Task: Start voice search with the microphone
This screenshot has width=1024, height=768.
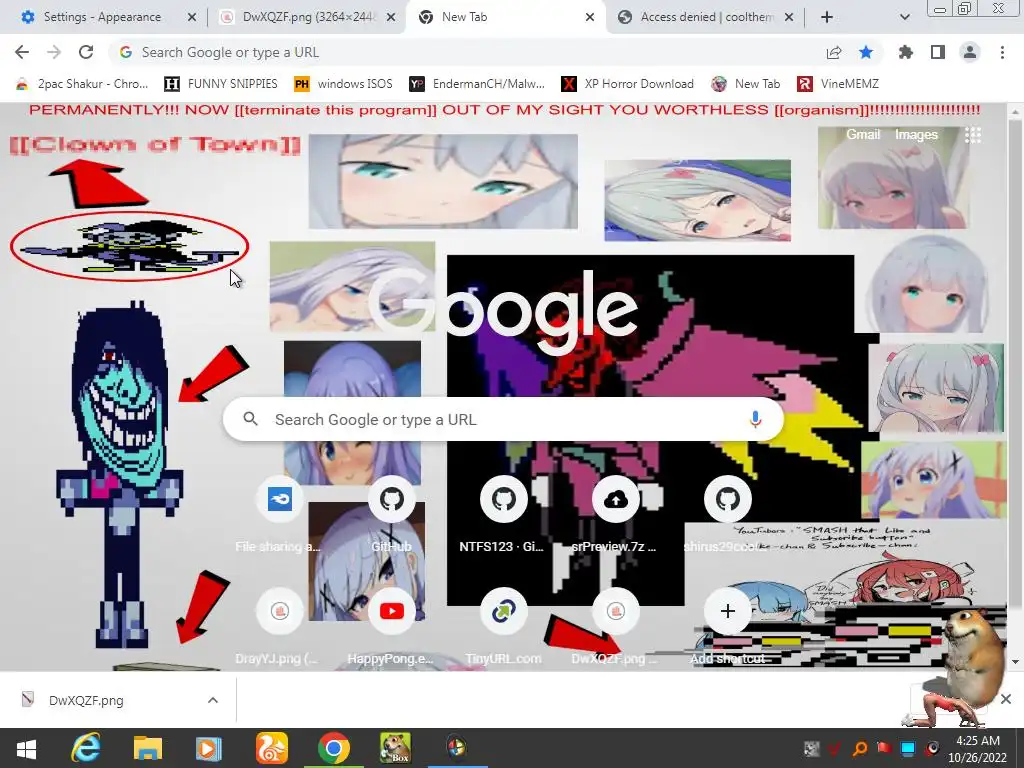Action: (755, 419)
